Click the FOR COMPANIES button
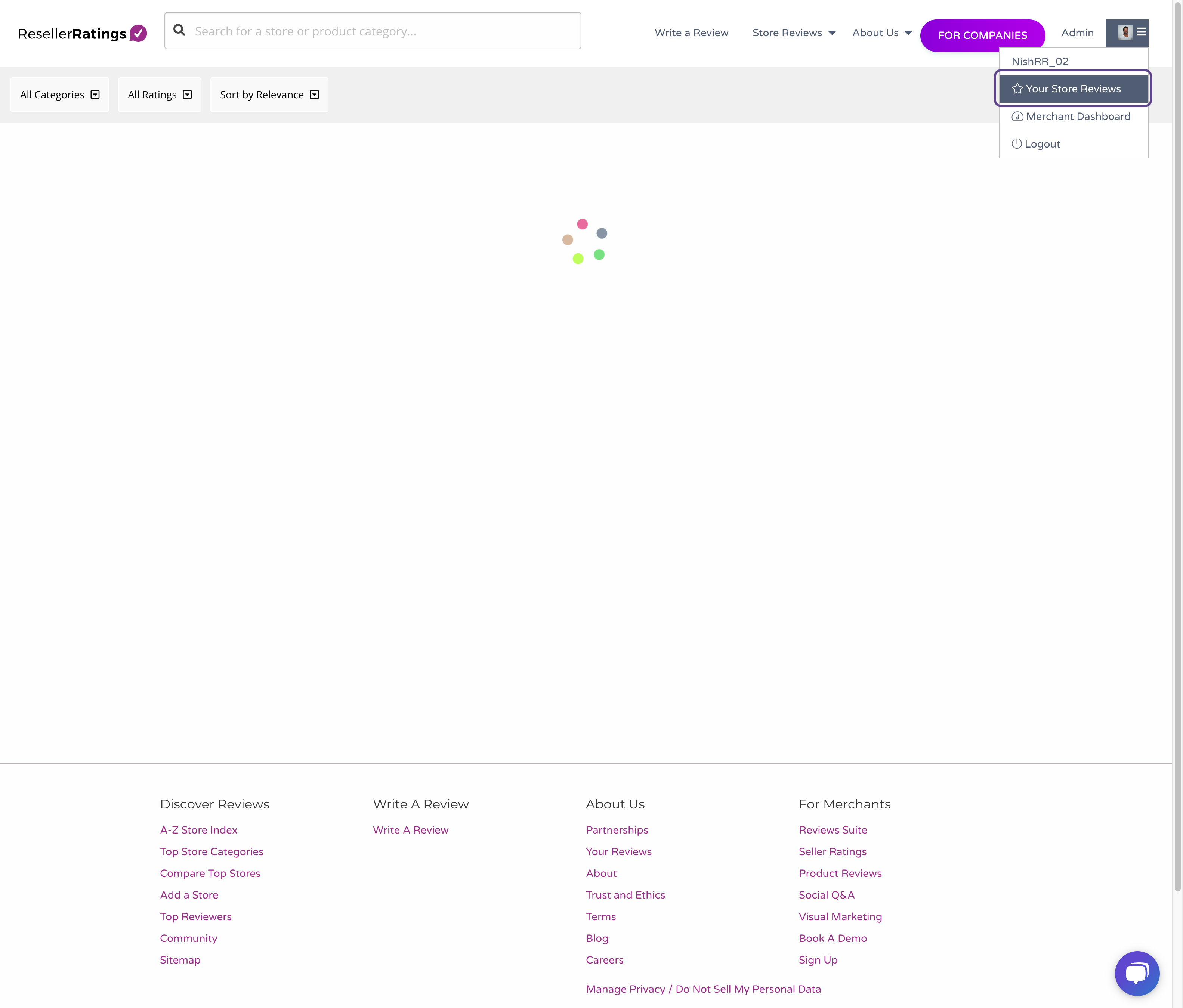Image resolution: width=1183 pixels, height=1008 pixels. click(982, 35)
